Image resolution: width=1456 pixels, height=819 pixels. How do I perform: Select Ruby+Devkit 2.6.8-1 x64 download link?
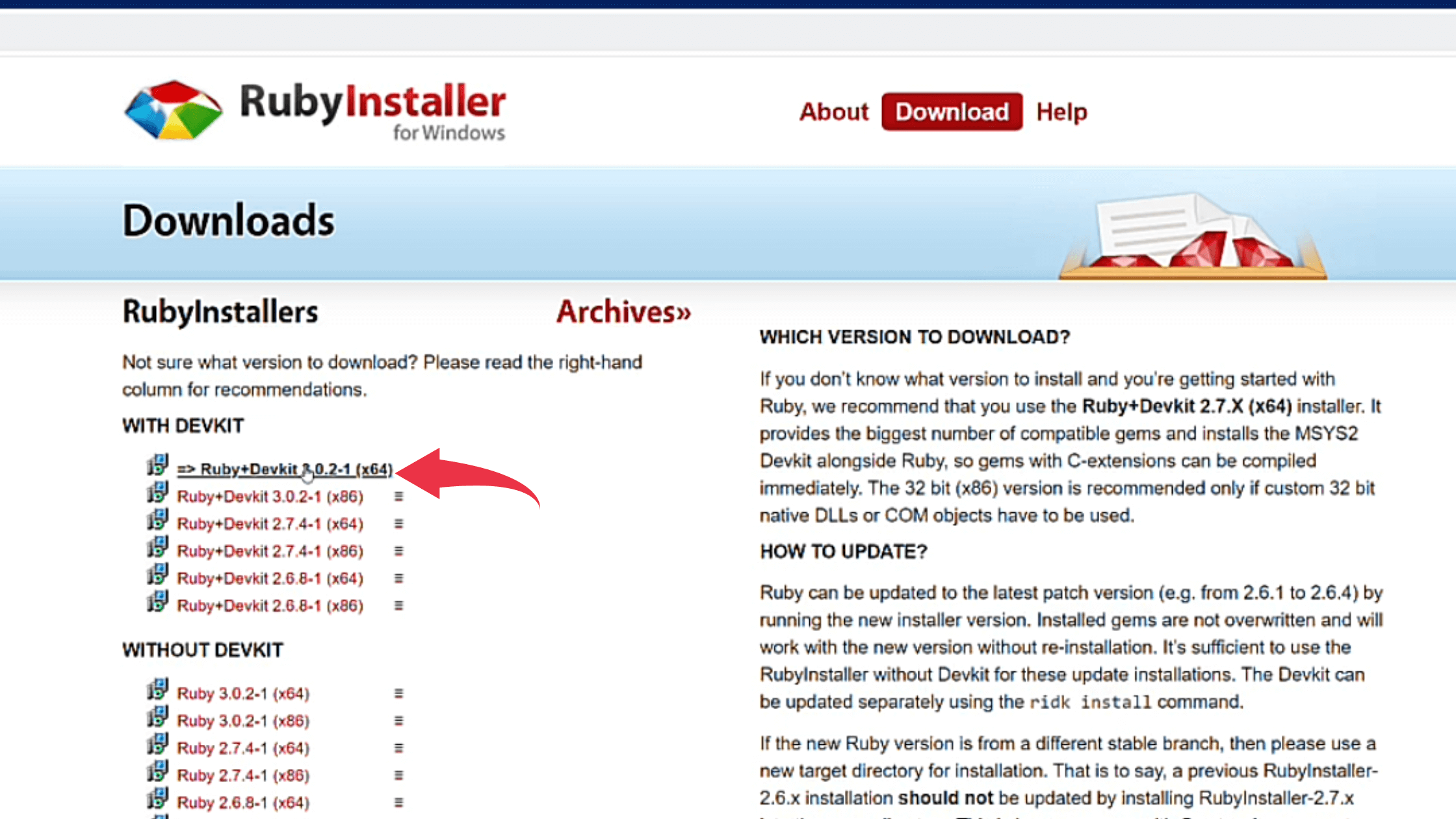click(x=270, y=578)
